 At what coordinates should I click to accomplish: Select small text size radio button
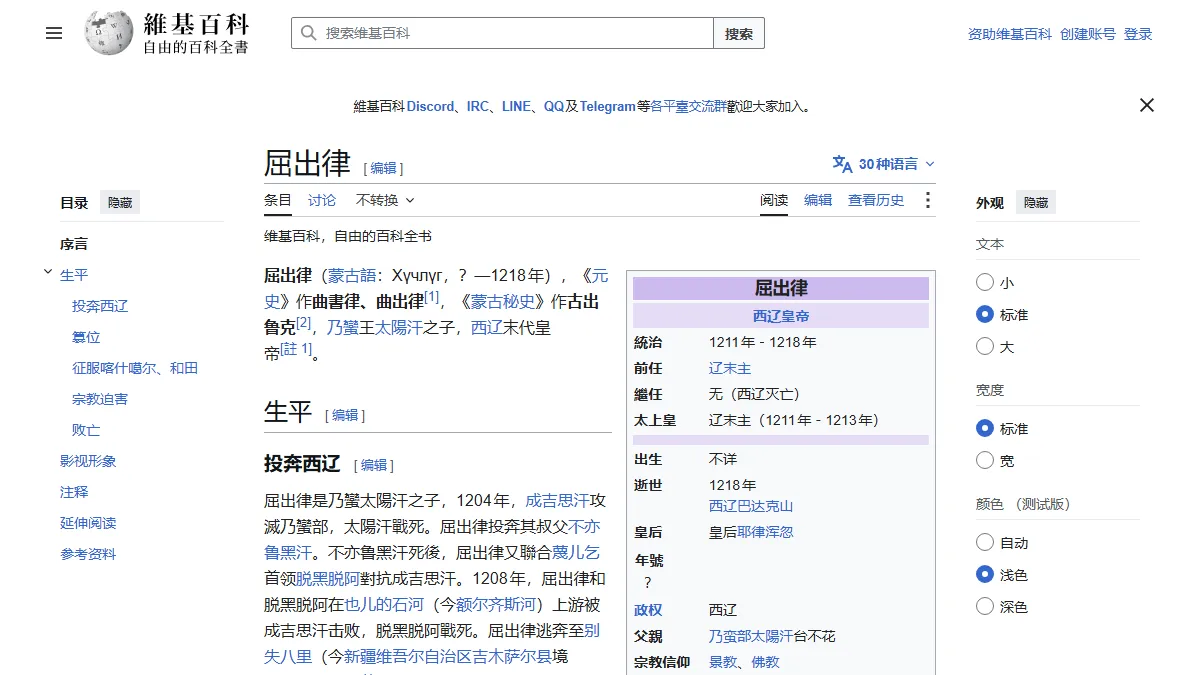click(985, 283)
